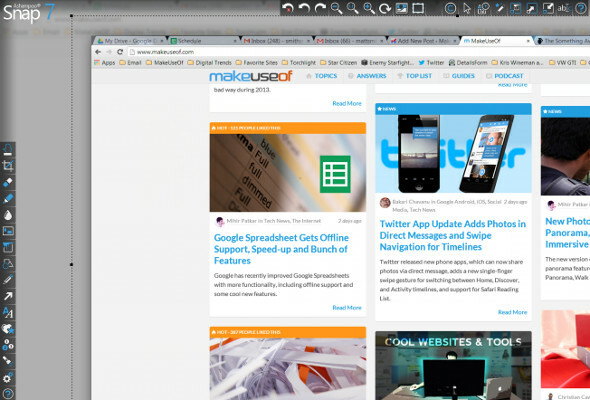
Task: Open the clipart heart and star tool
Action: (8, 329)
